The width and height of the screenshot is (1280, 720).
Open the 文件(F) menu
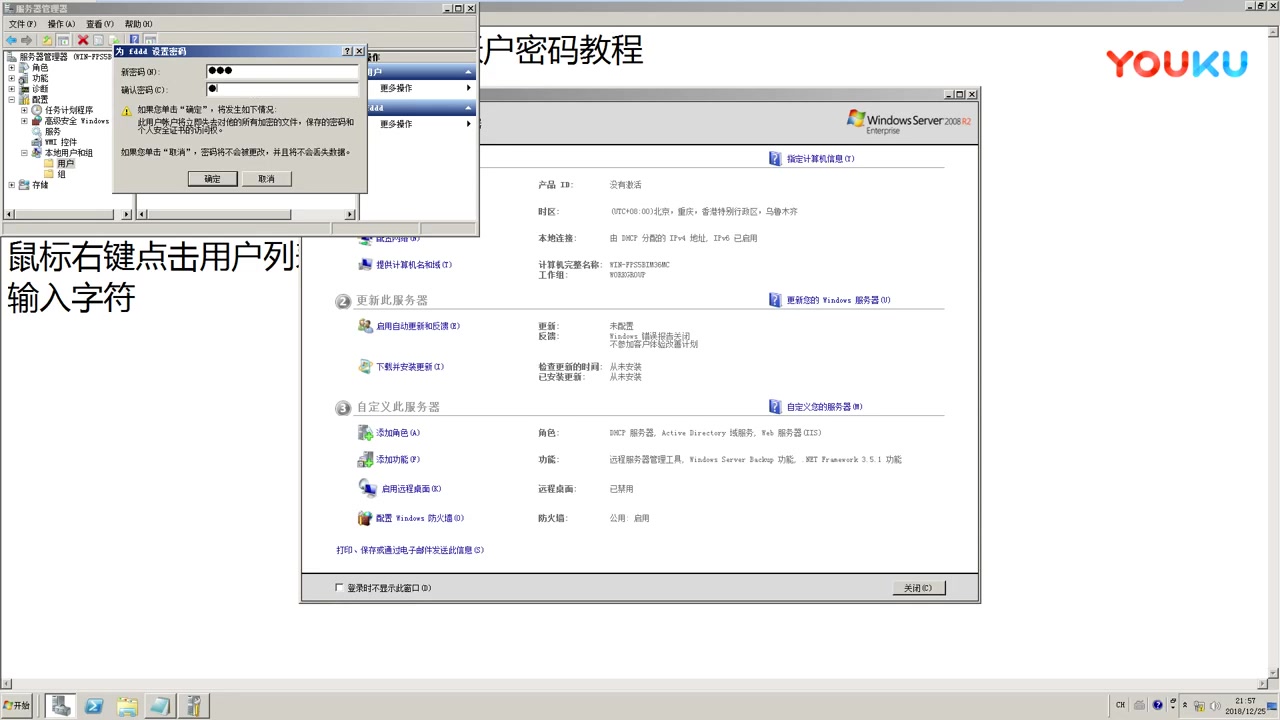23,24
